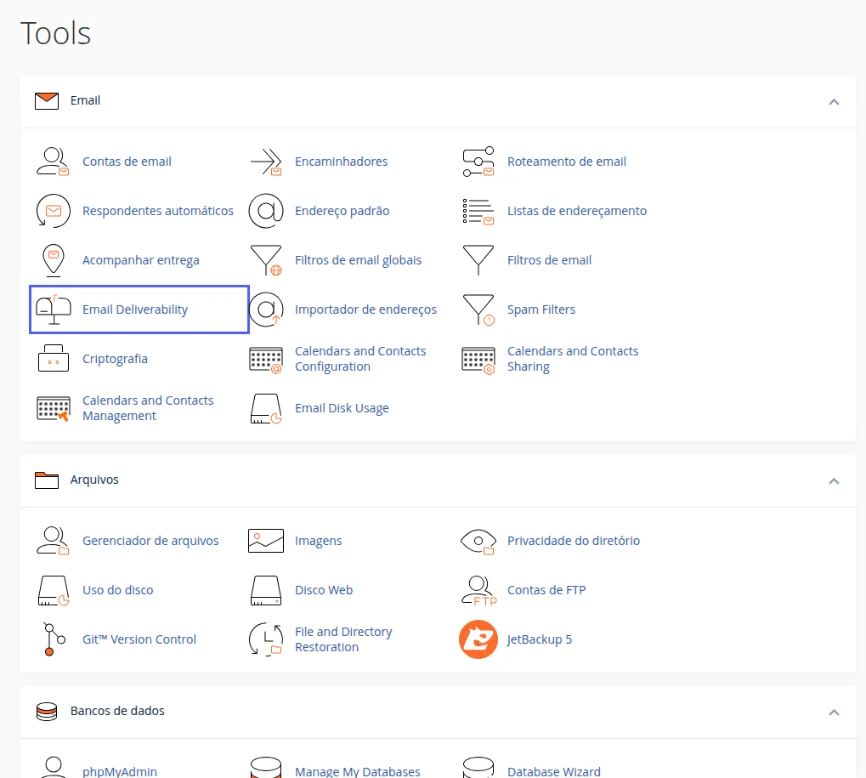Click the Spam Filters funnel icon
Image resolution: width=866 pixels, height=778 pixels.
pyautogui.click(x=478, y=310)
